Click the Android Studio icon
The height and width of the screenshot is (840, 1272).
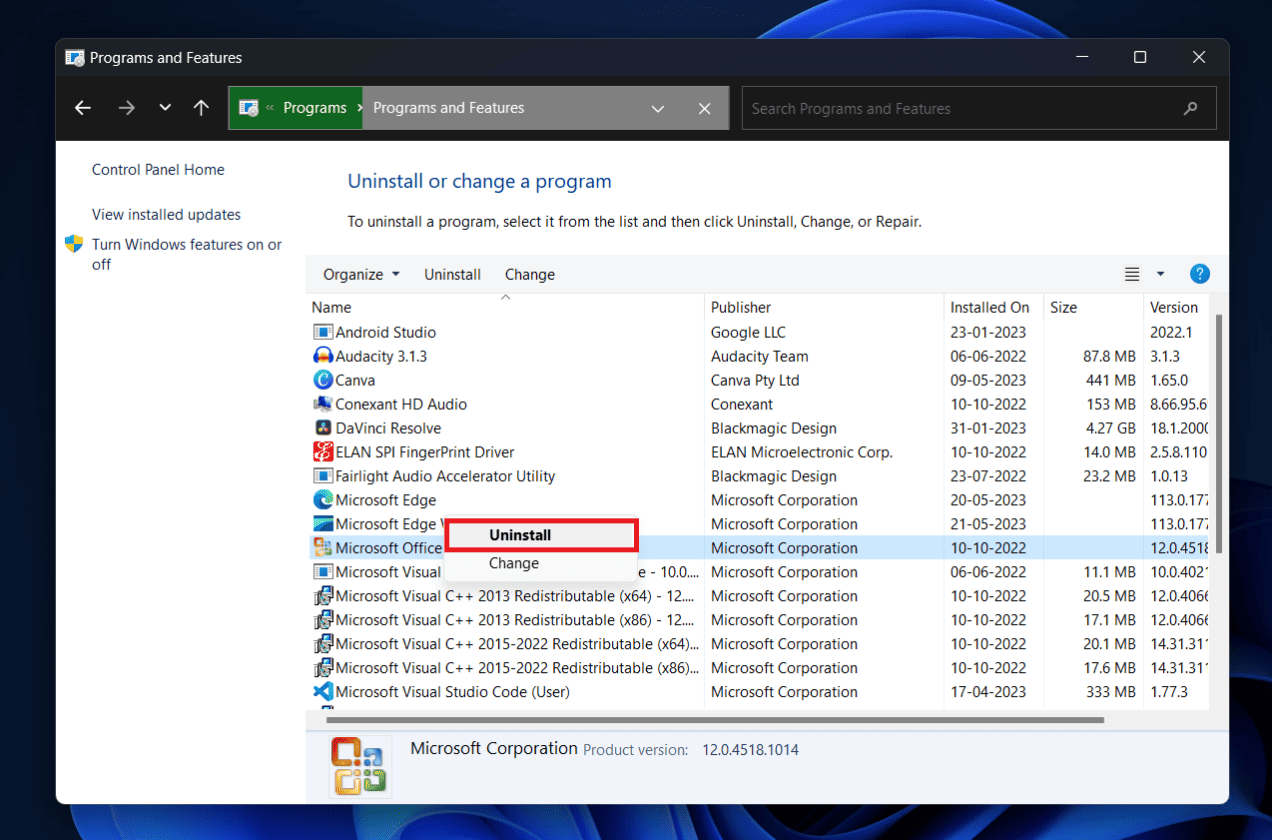(x=322, y=332)
